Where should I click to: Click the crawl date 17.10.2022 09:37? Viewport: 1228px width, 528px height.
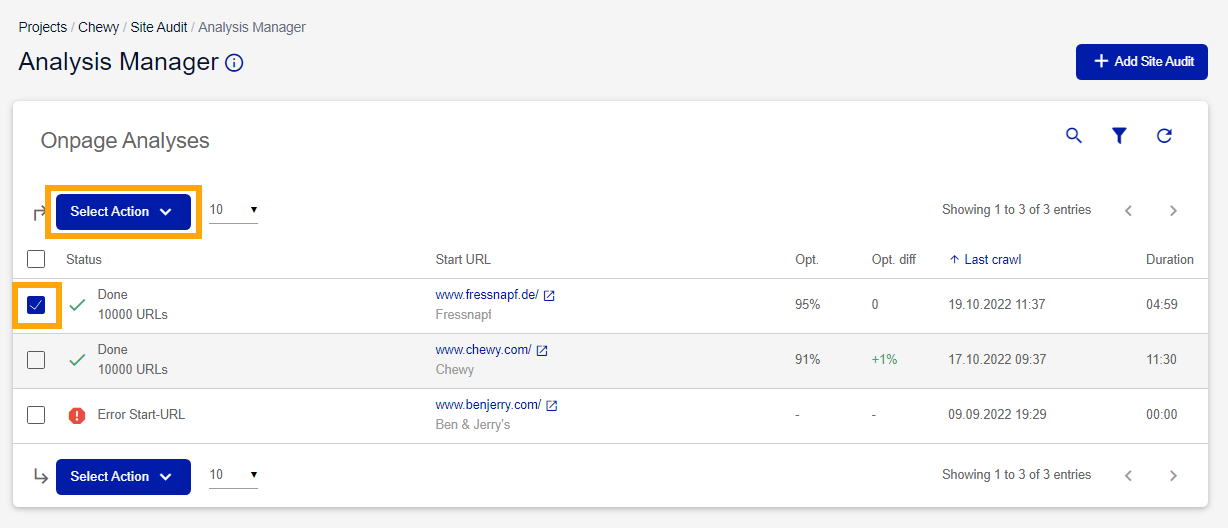pyautogui.click(x=997, y=359)
